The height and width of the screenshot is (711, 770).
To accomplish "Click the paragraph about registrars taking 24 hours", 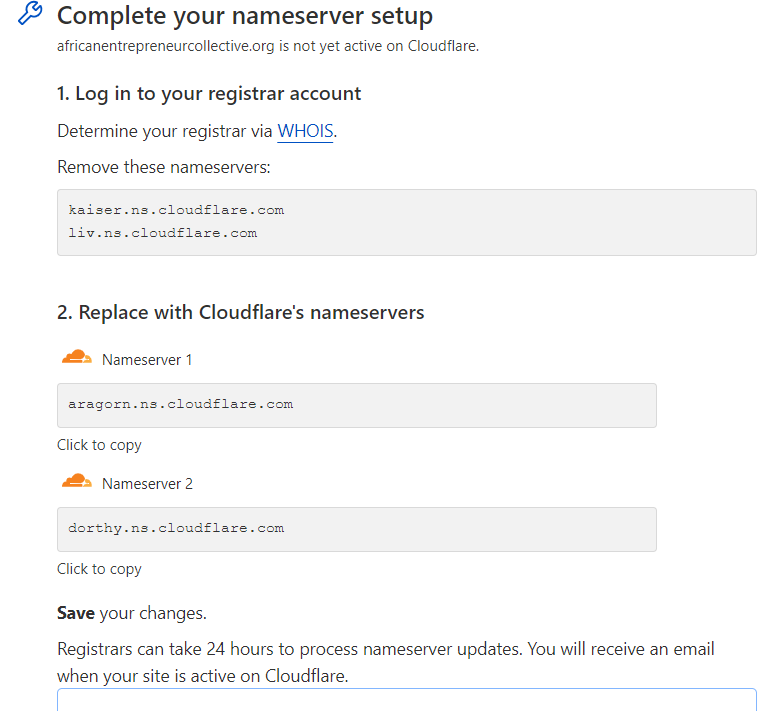I will coord(386,662).
